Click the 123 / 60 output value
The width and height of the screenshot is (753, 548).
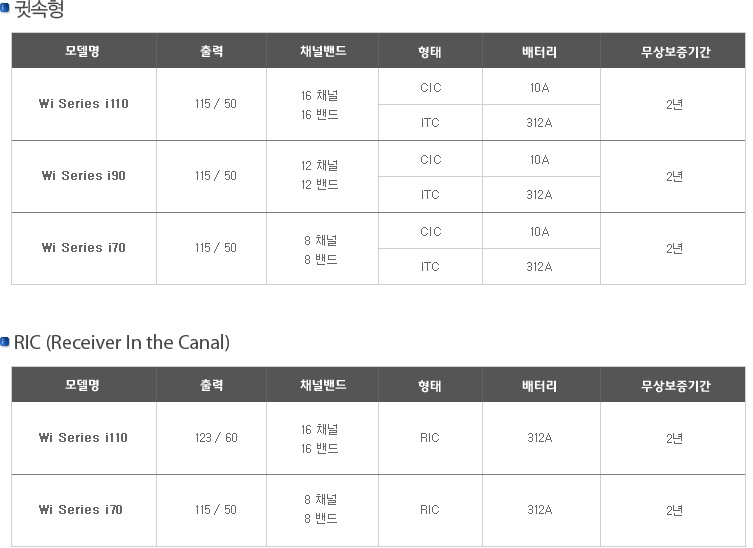216,438
